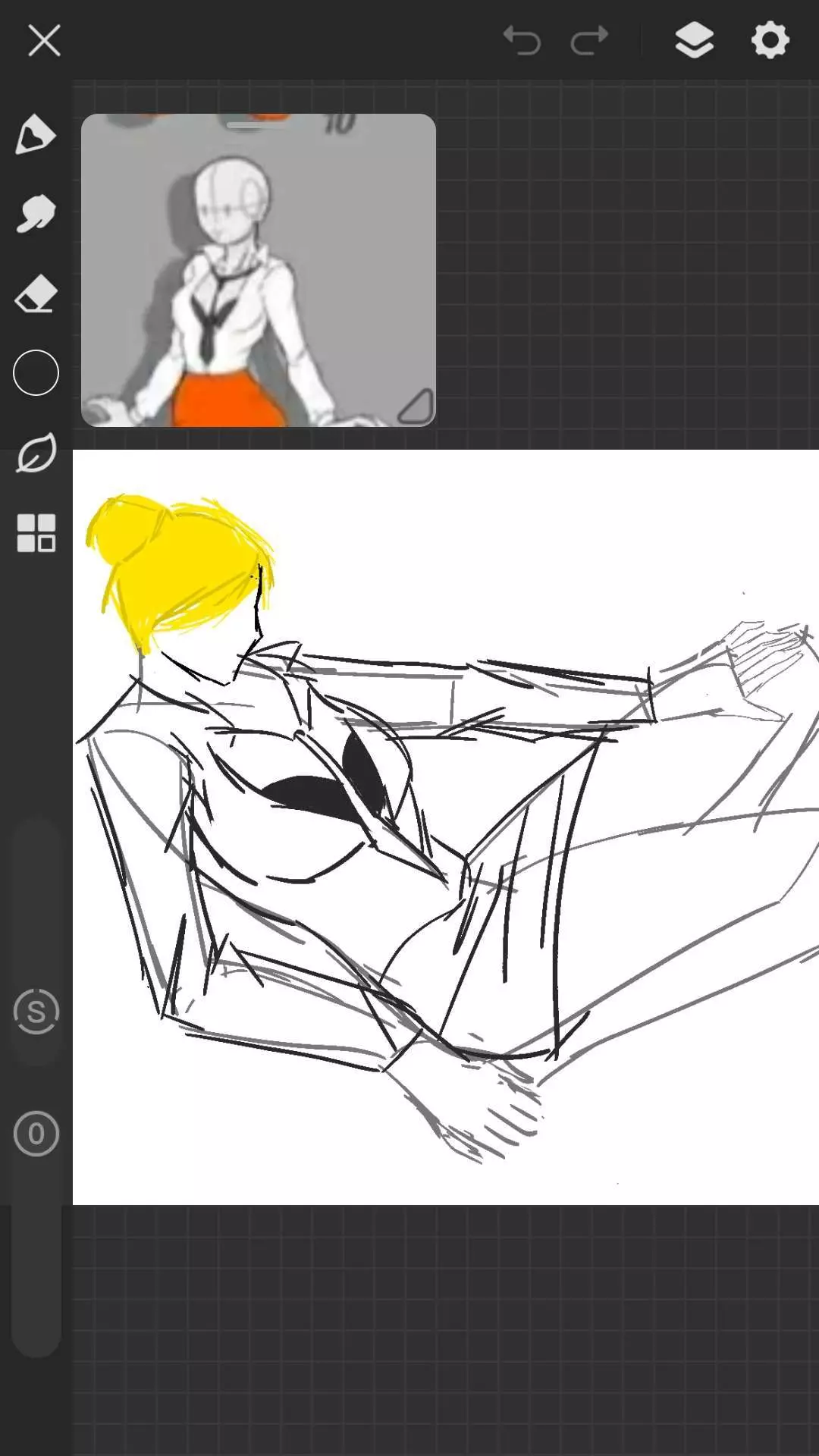Toggle the circled S button
Image resolution: width=819 pixels, height=1456 pixels.
[36, 1012]
